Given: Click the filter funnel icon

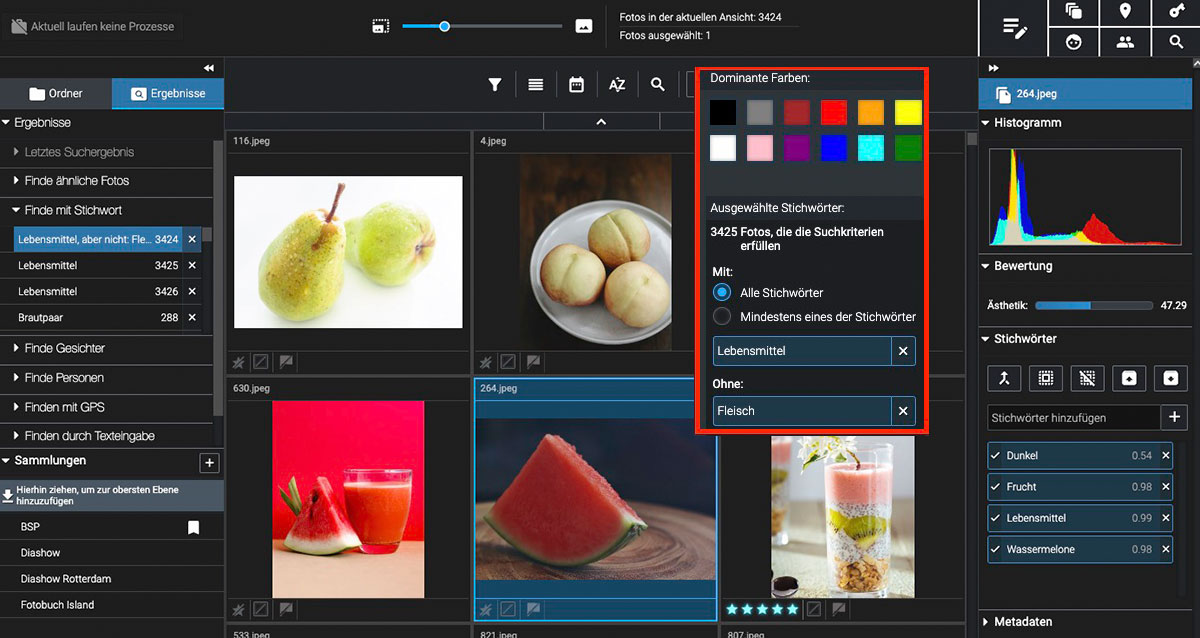Looking at the screenshot, I should tap(494, 85).
